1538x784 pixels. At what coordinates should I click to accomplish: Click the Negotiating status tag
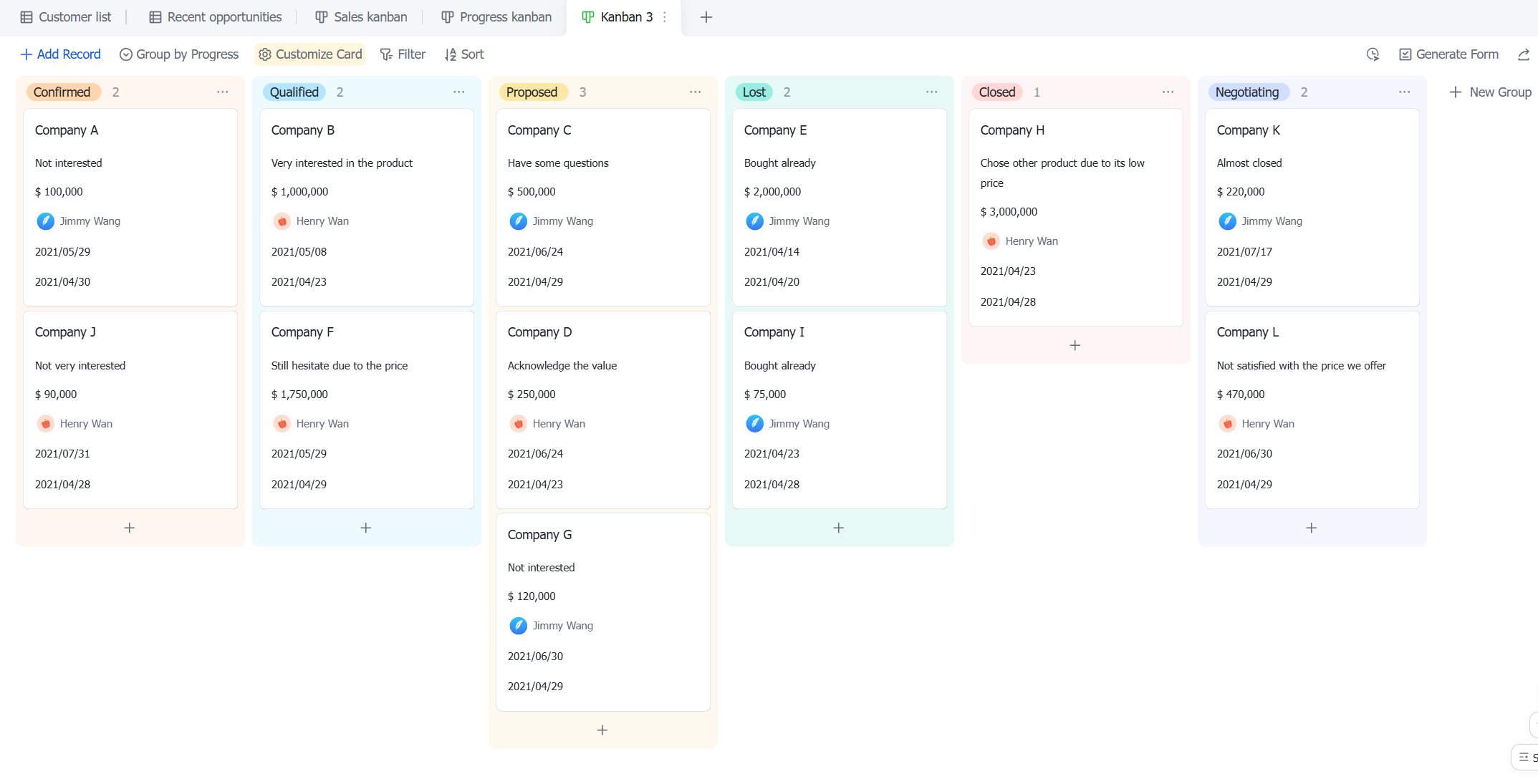(1247, 92)
